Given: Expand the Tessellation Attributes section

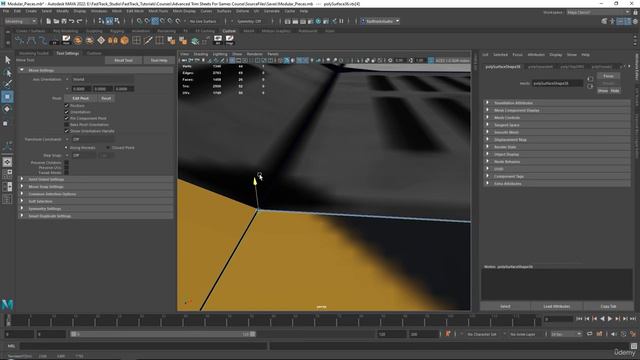Looking at the screenshot, I should tap(557, 103).
